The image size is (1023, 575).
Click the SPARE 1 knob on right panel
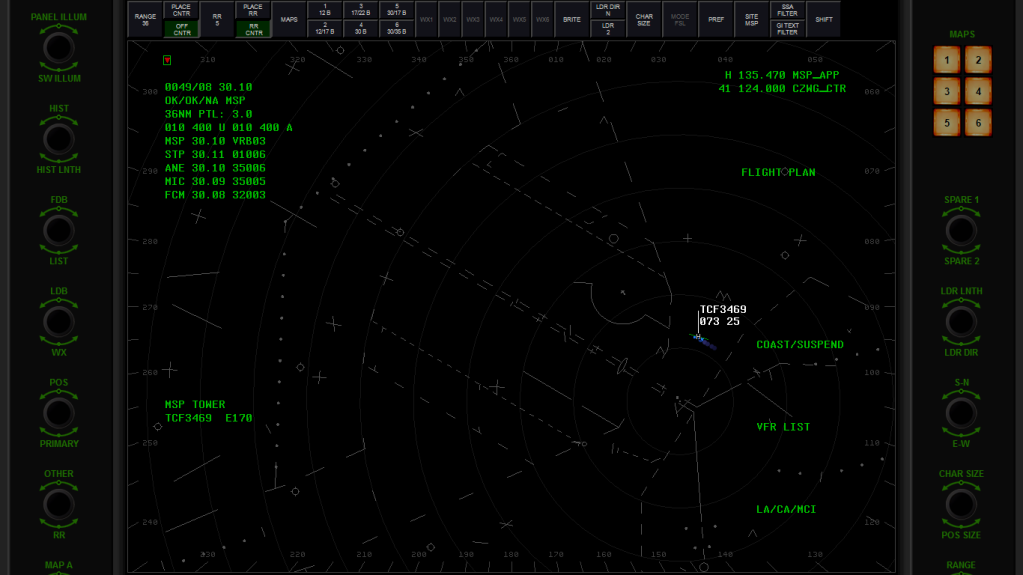(961, 230)
